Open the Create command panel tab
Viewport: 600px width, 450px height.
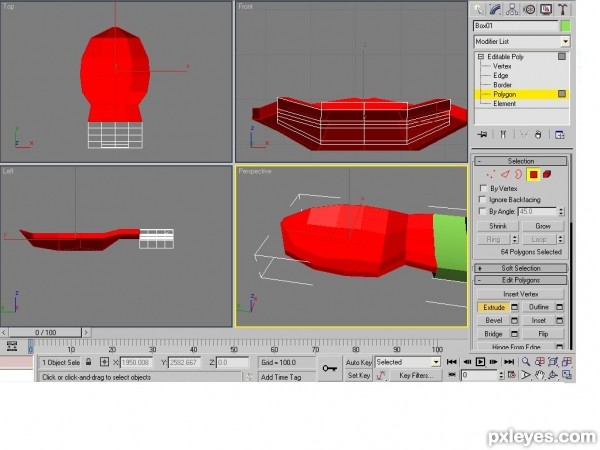[478, 9]
